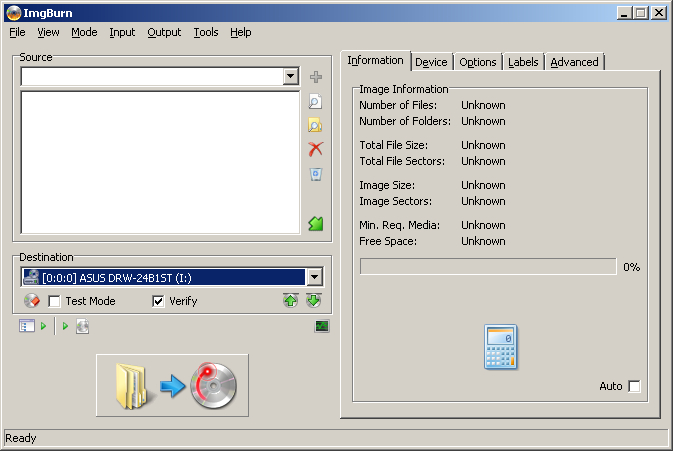The image size is (673, 451).
Task: Click inside the Source combo text field
Action: point(152,76)
